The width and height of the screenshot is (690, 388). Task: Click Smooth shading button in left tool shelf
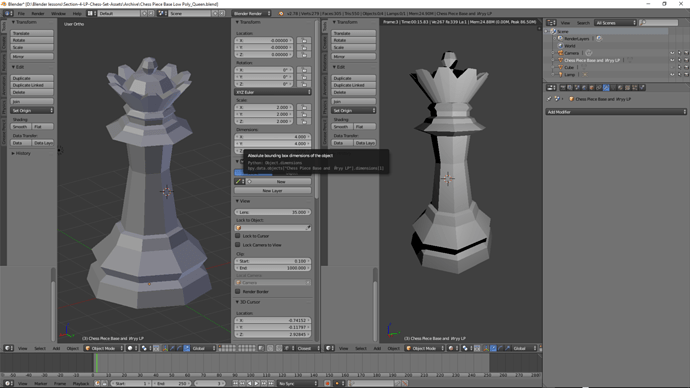point(21,126)
